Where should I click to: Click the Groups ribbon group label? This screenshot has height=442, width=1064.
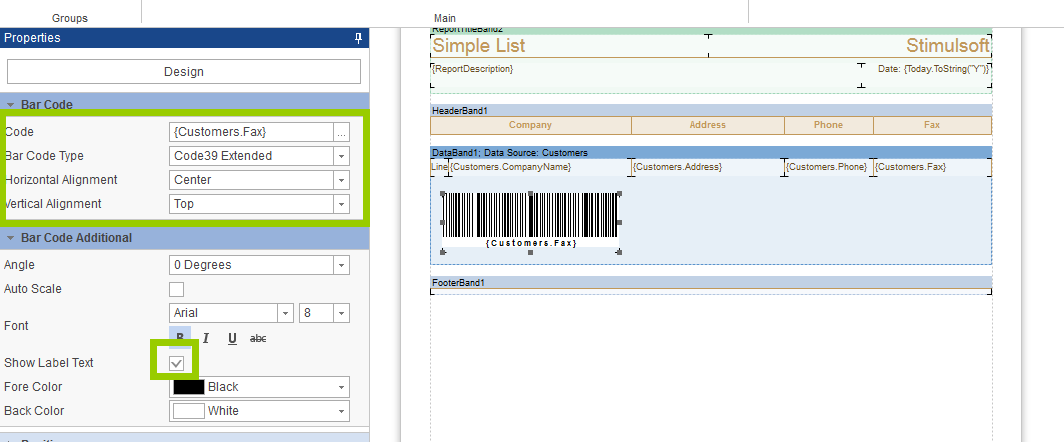point(70,18)
